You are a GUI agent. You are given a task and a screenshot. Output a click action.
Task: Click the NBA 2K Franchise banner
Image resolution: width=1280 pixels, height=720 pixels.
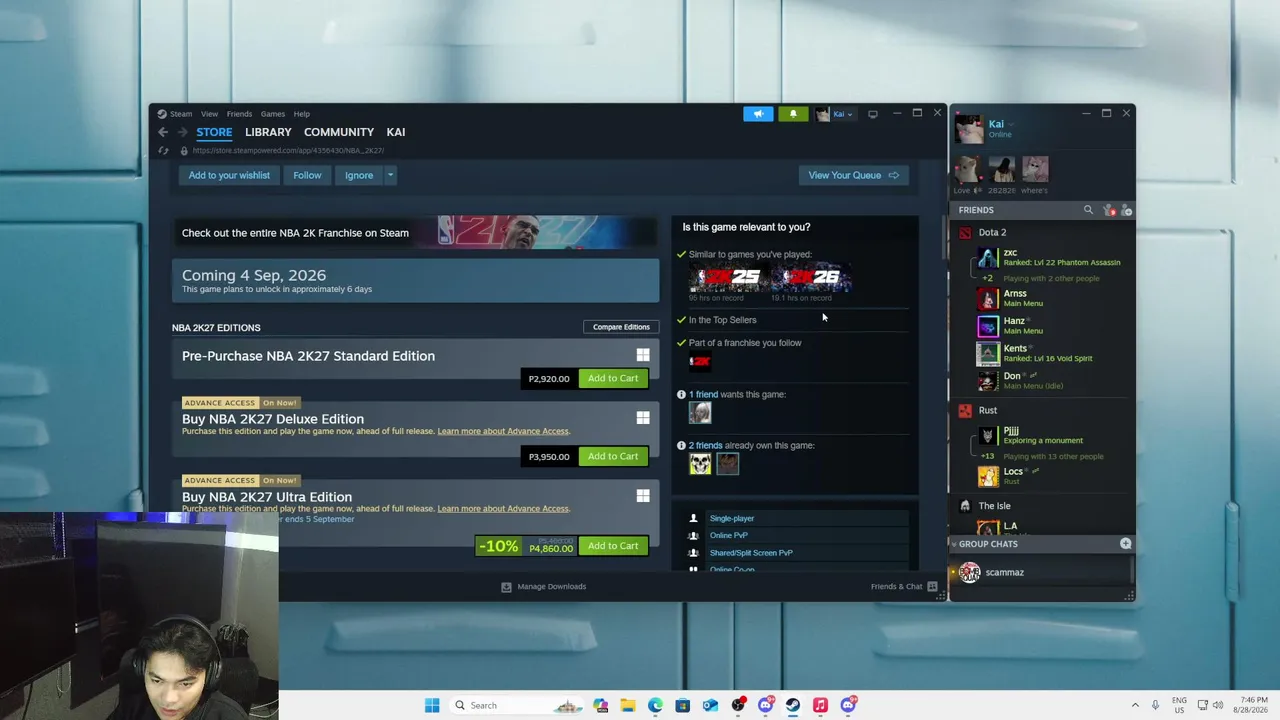tap(415, 233)
